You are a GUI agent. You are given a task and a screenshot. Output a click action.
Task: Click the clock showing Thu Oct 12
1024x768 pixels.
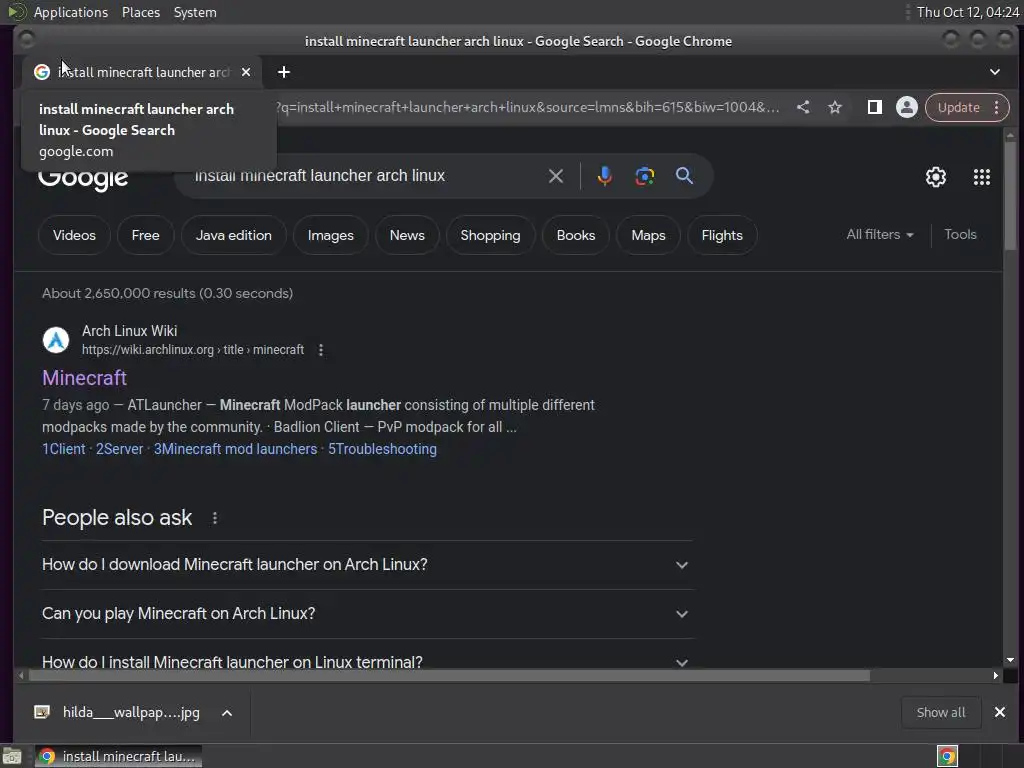click(967, 12)
